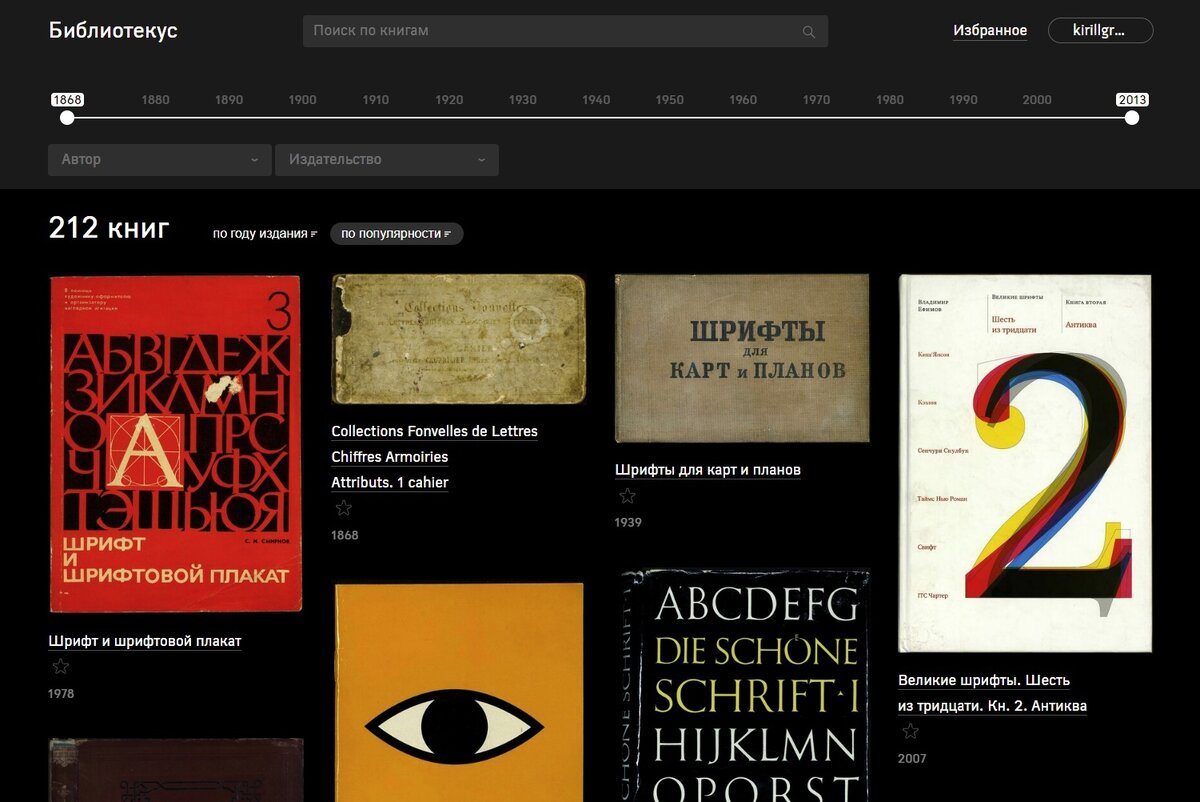
Task: Open the Избранное link
Action: pos(990,31)
